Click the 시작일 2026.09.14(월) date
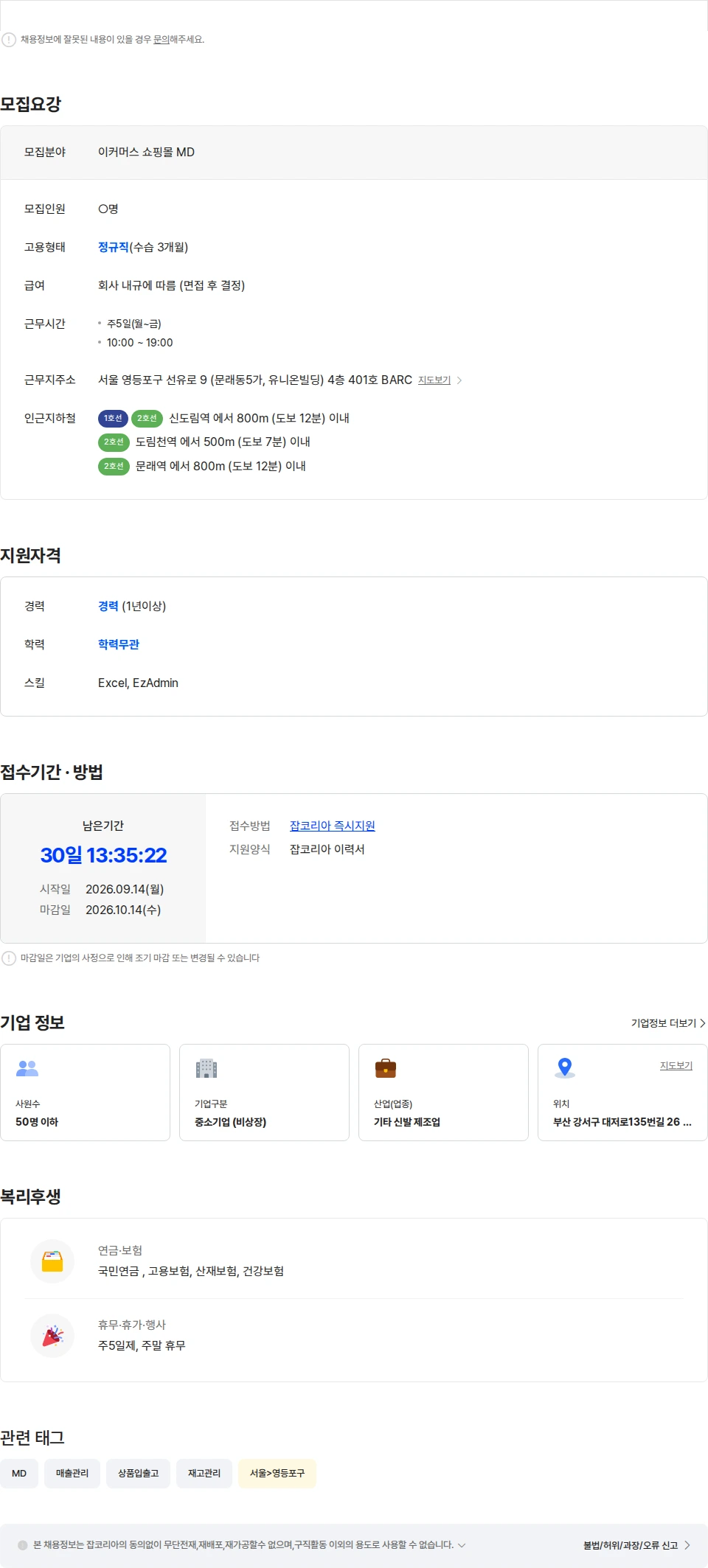Screen dimensions: 708x1568 [x=125, y=890]
